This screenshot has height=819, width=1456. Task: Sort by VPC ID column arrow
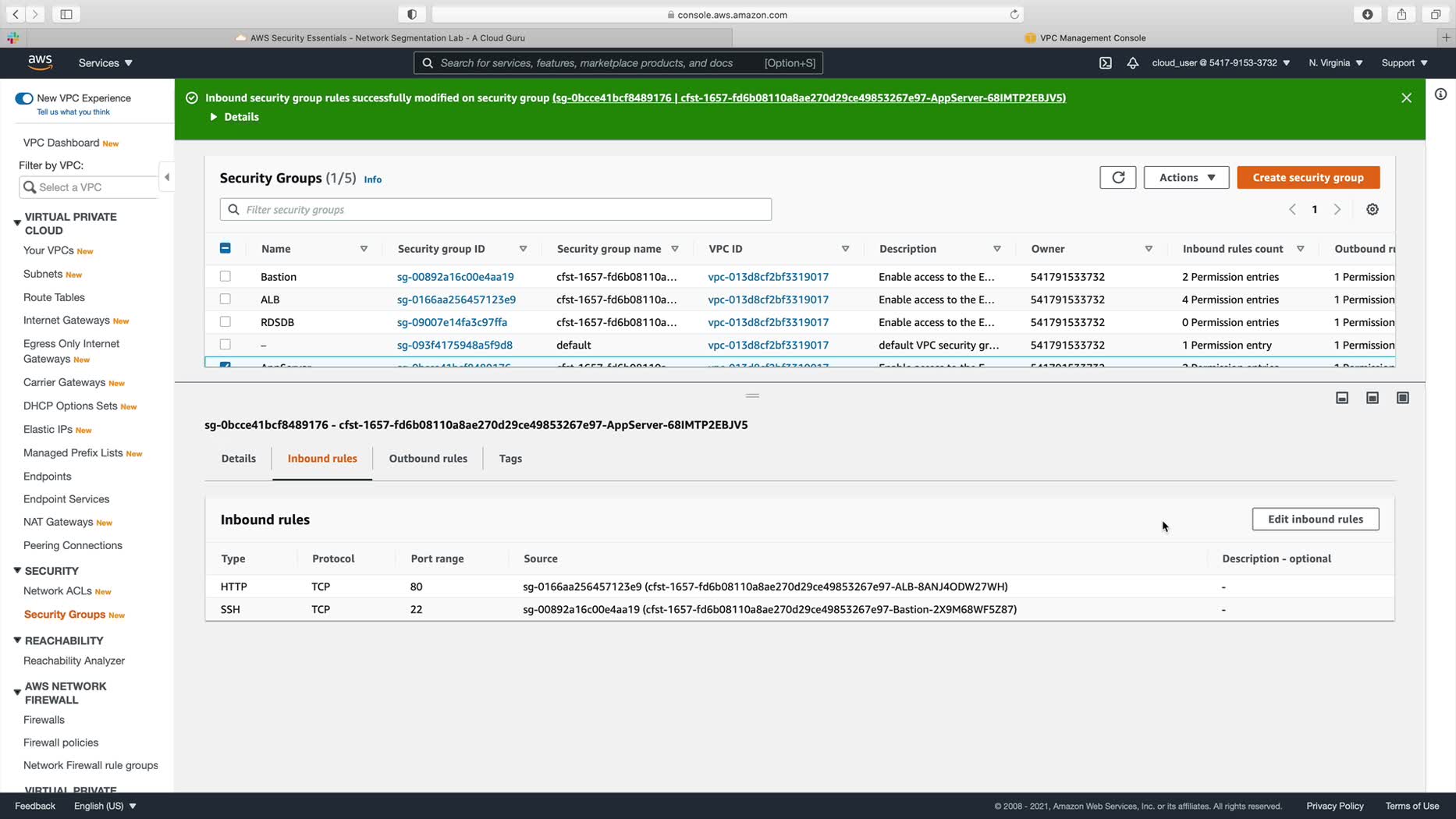point(845,249)
